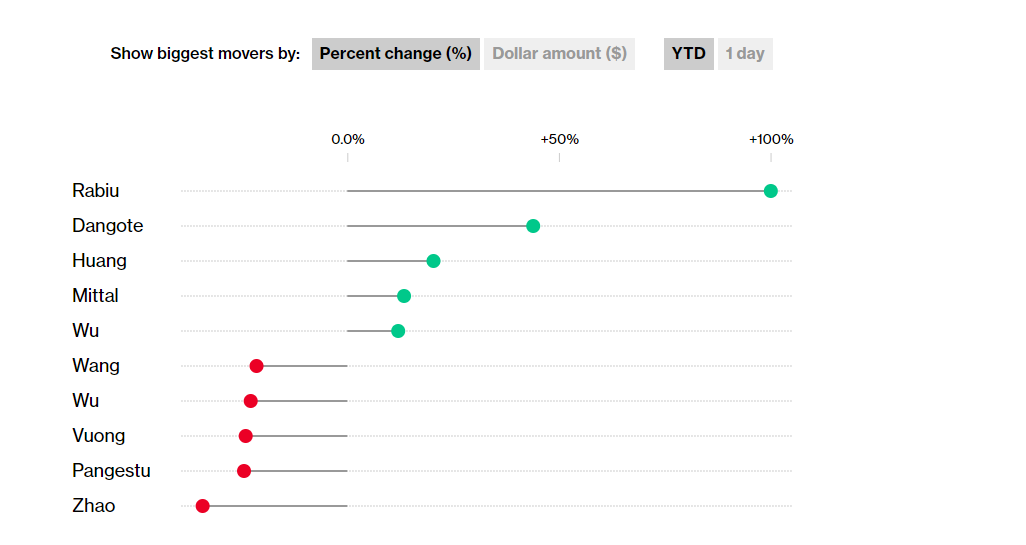Open Rabiu's name label
1026x545 pixels.
(x=96, y=191)
